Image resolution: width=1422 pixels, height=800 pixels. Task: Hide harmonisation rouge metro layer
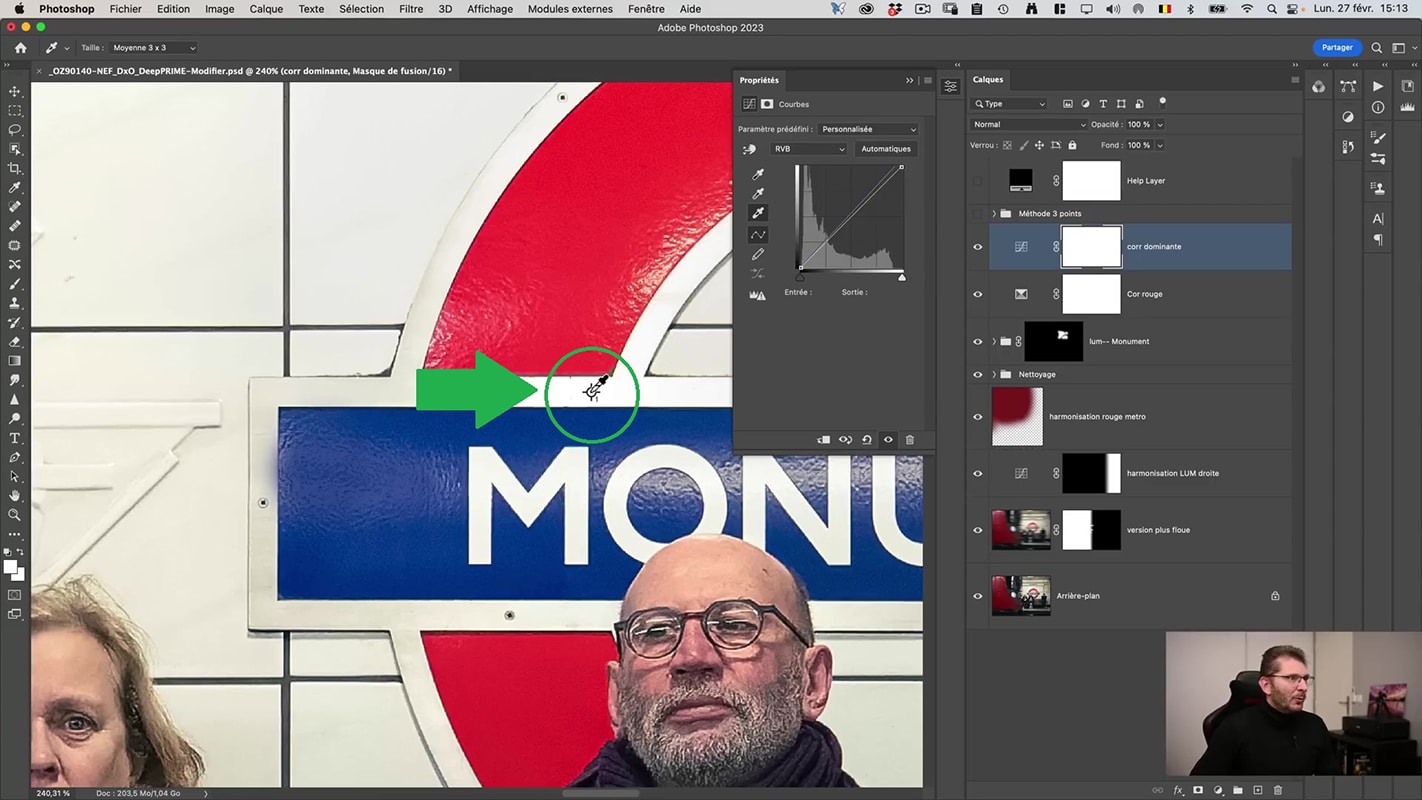[978, 417]
